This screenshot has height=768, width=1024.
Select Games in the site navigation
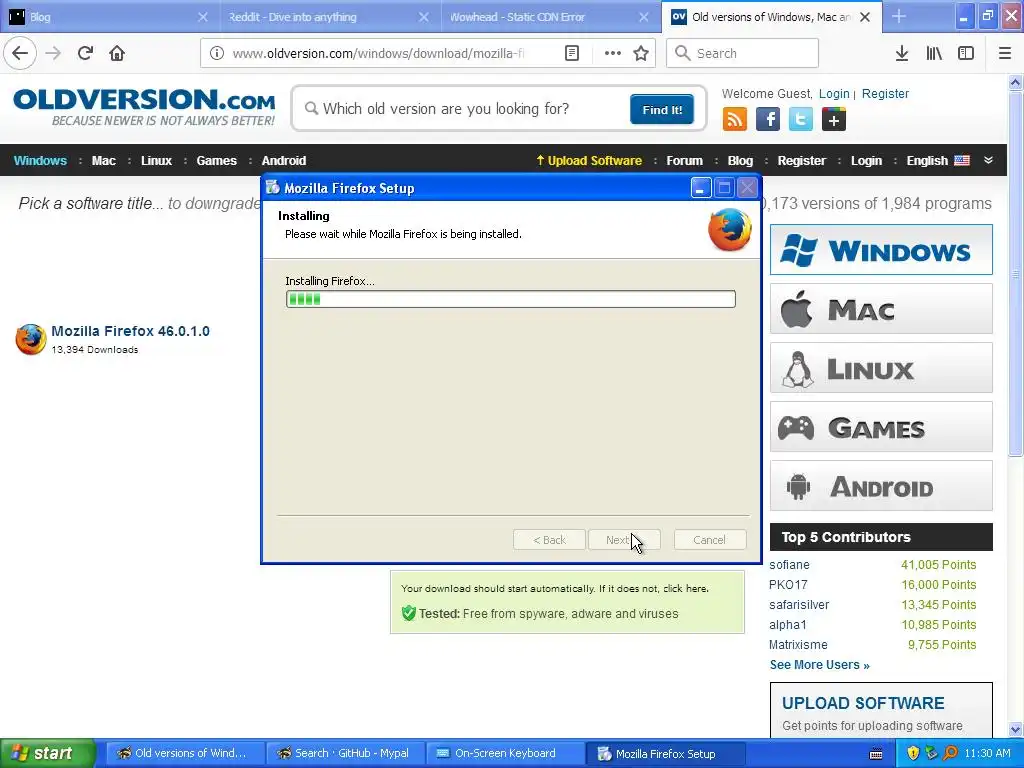(x=216, y=161)
